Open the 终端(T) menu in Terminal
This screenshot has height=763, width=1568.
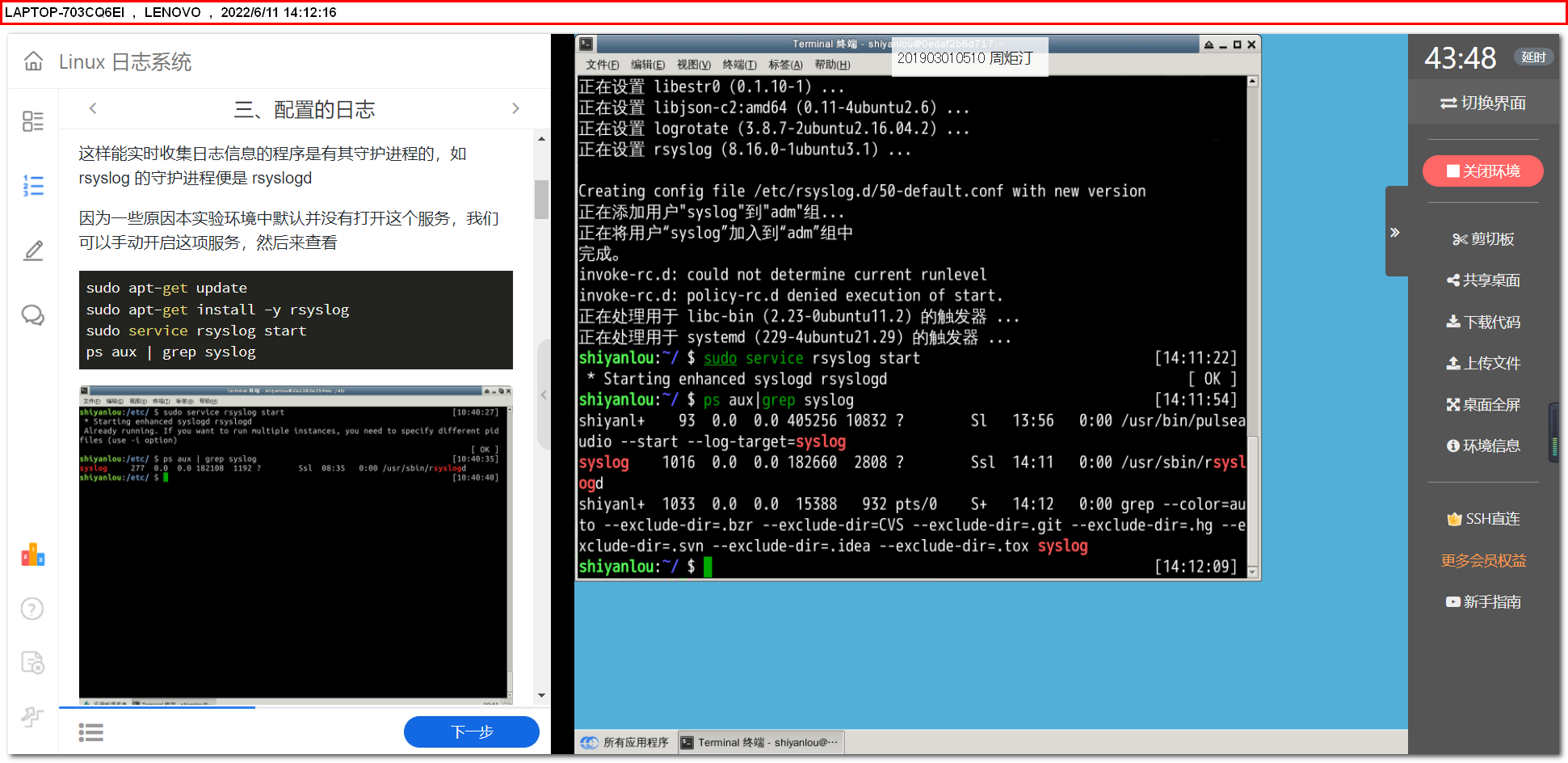[739, 65]
